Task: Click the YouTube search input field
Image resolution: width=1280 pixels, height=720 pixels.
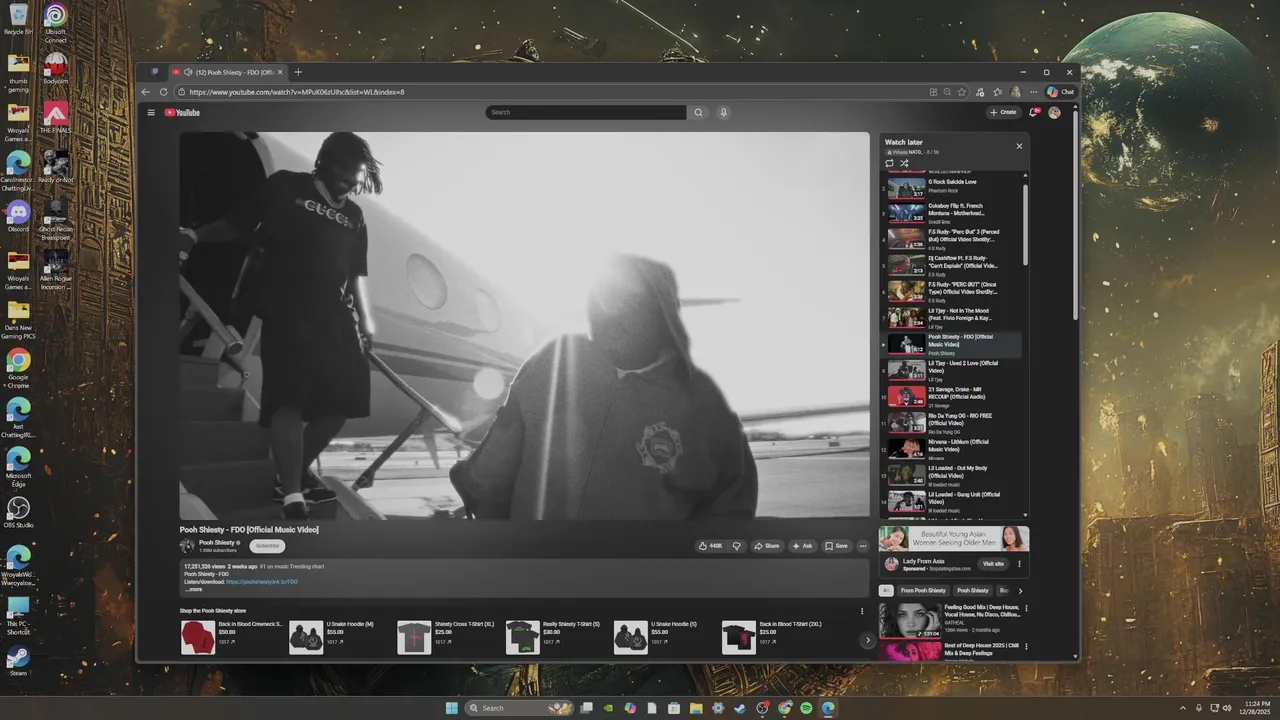Action: [586, 112]
